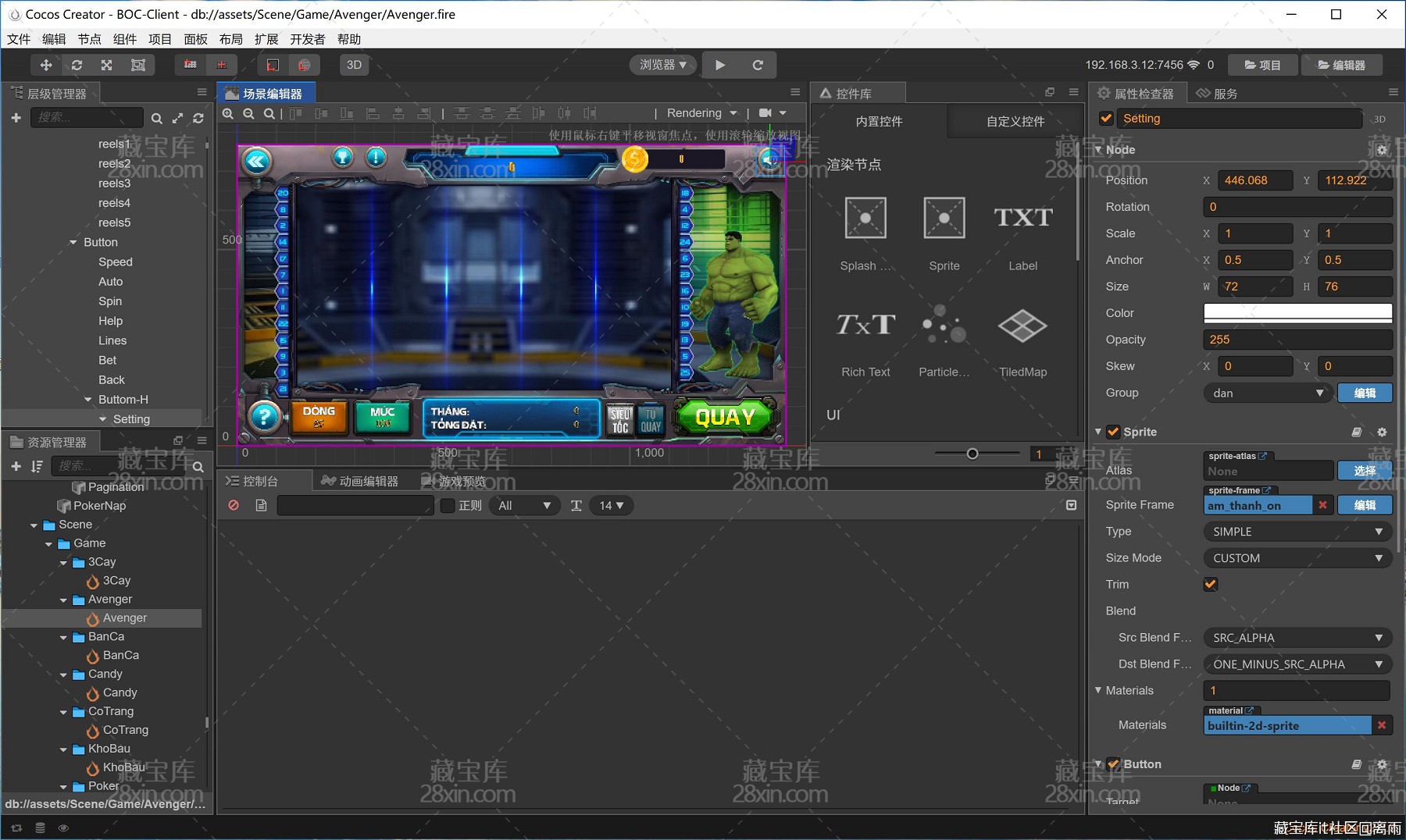Switch to the 服务 tab
The width and height of the screenshot is (1406, 840).
(1216, 94)
